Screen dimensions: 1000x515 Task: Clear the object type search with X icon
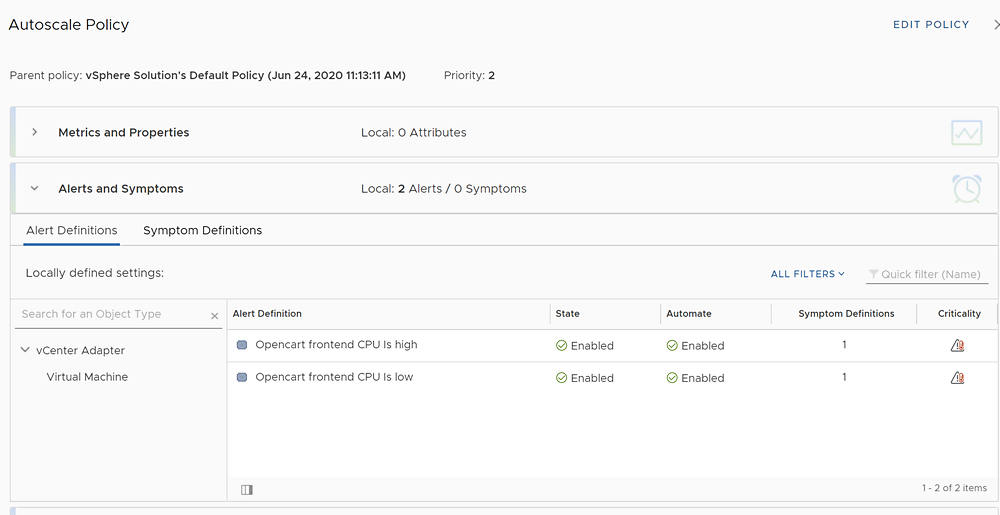tap(214, 316)
